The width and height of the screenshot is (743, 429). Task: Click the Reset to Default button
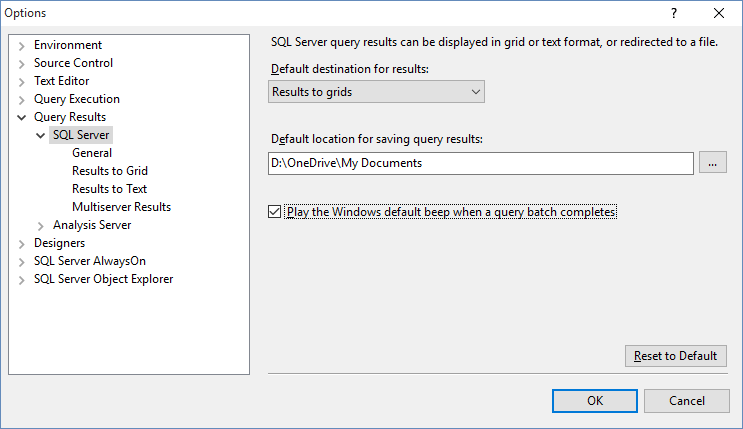pos(675,356)
